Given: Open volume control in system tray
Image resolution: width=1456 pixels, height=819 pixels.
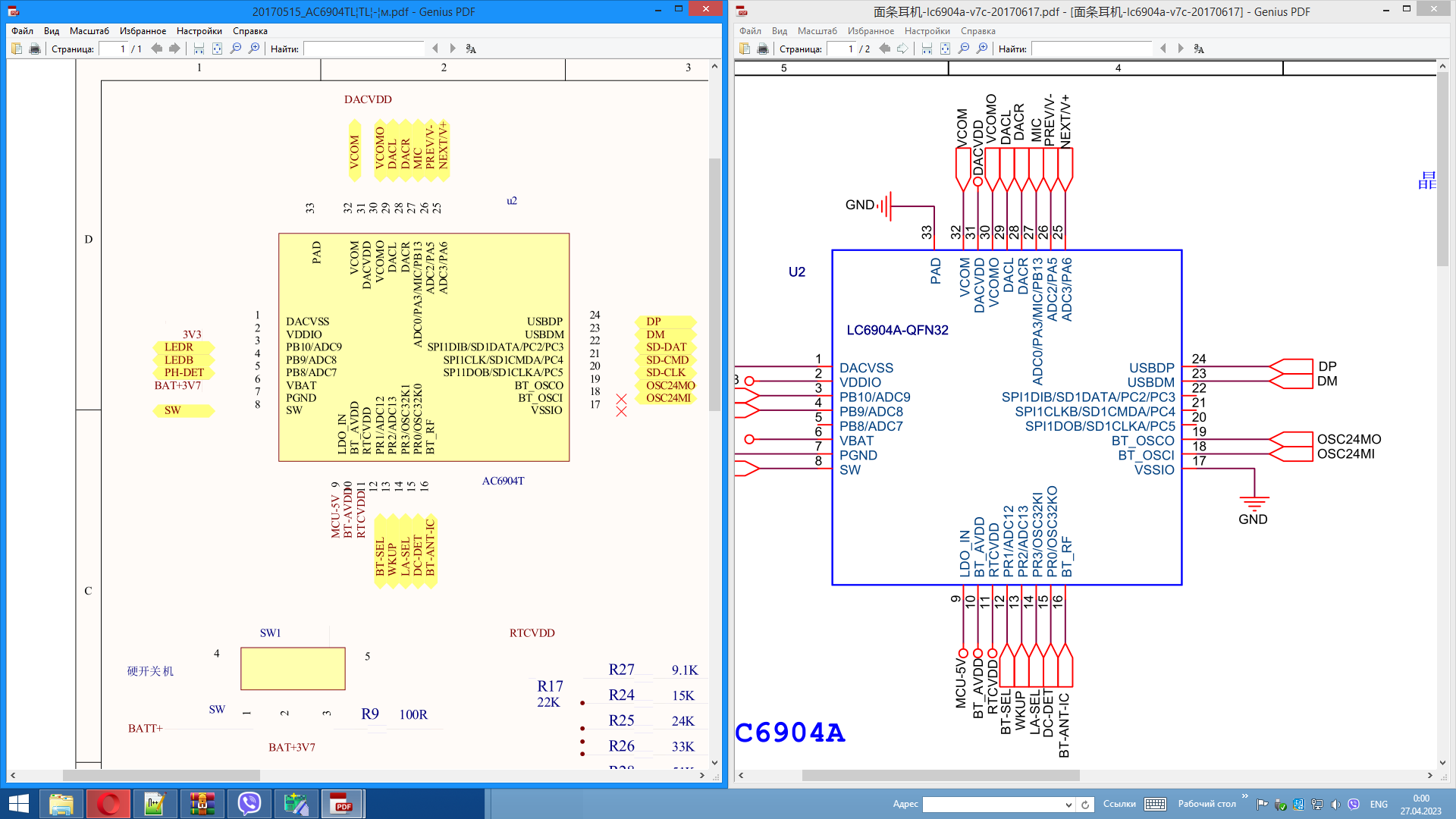Looking at the screenshot, I should click(1335, 805).
